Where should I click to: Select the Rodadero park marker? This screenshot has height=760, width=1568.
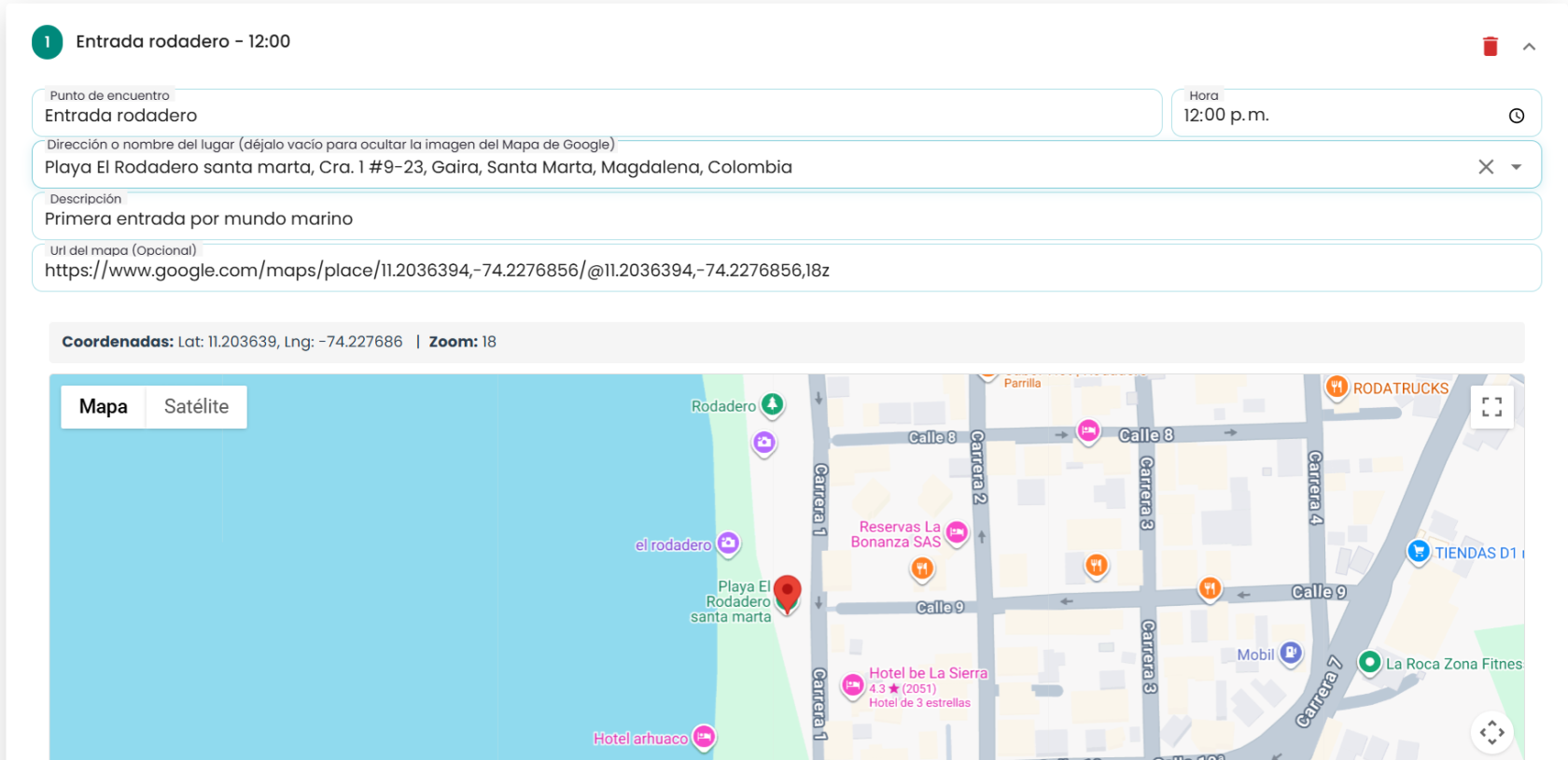[772, 405]
